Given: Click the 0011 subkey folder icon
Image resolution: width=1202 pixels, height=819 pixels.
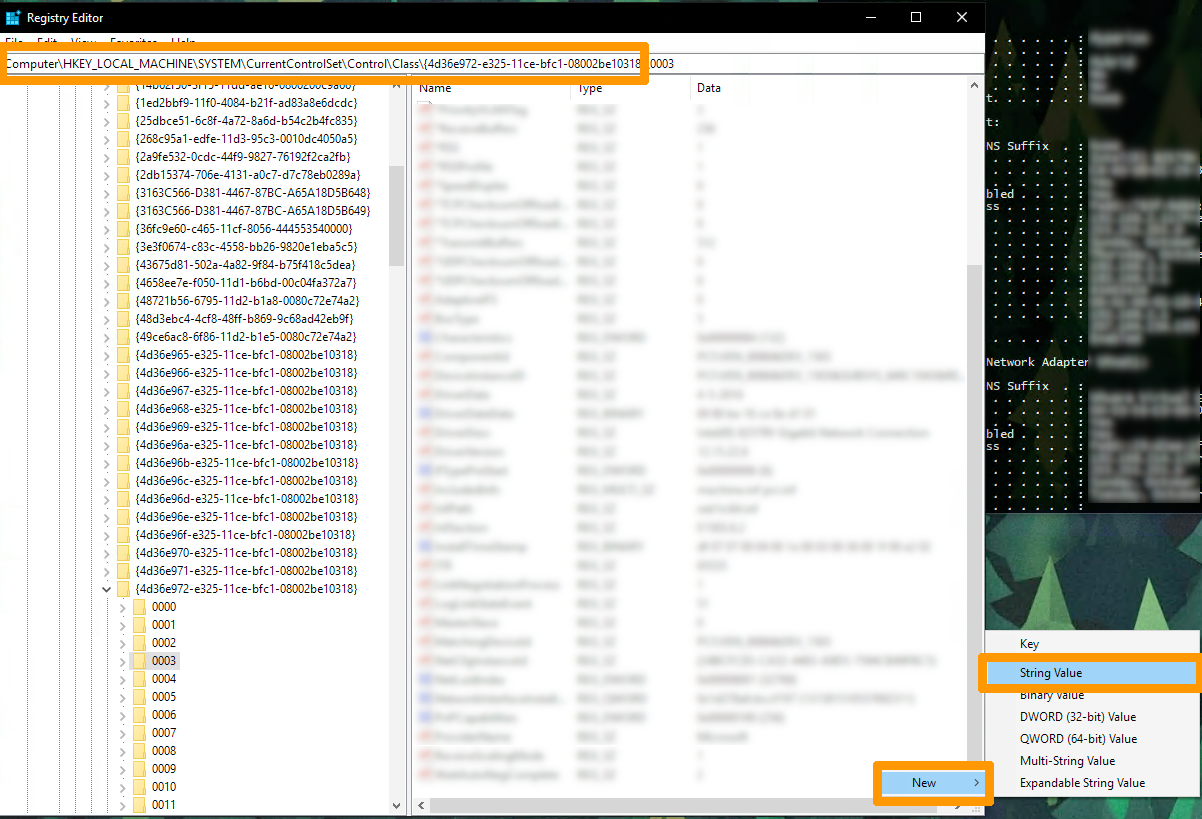Looking at the screenshot, I should click(x=140, y=805).
